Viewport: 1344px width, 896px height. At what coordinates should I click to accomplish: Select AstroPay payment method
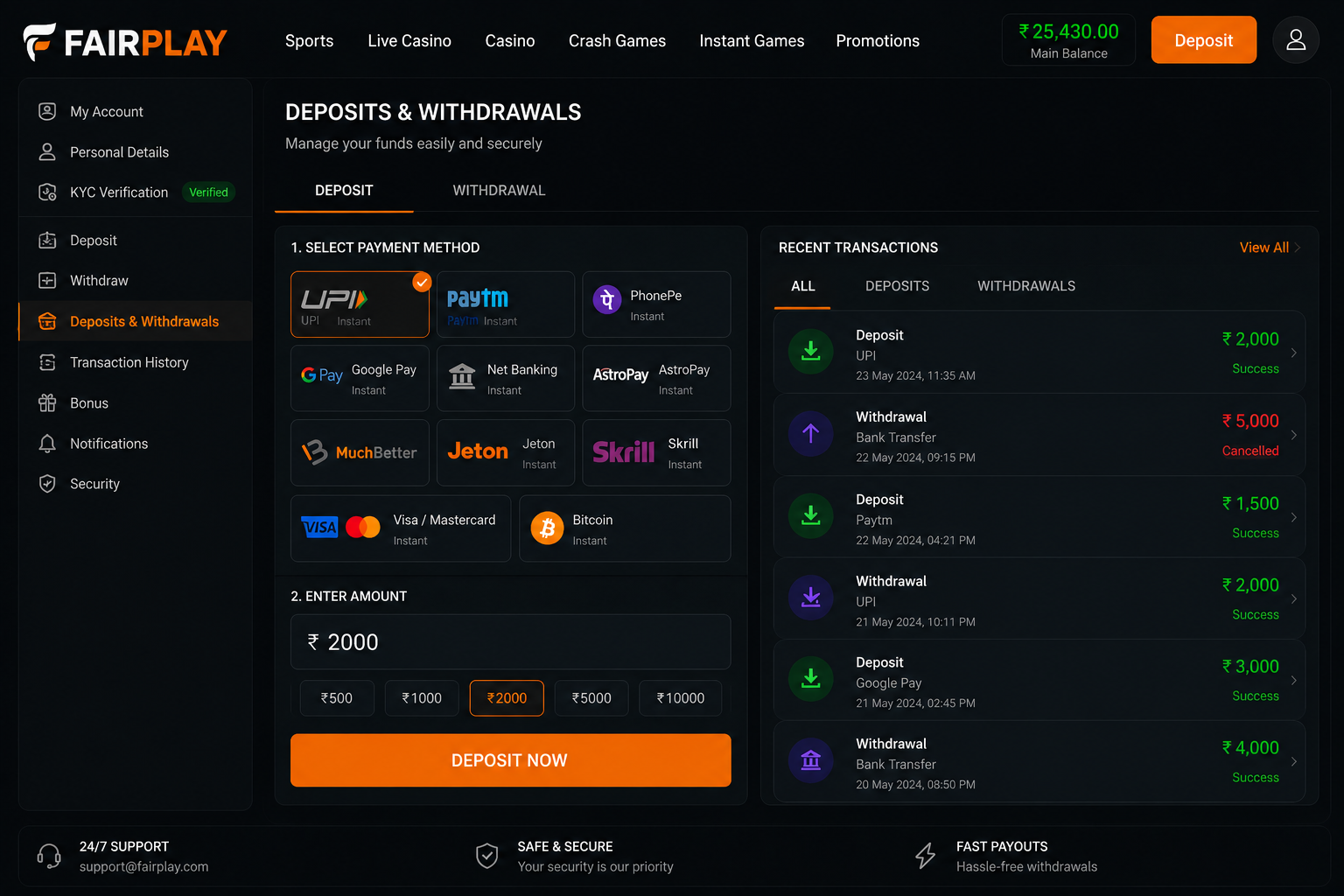656,378
